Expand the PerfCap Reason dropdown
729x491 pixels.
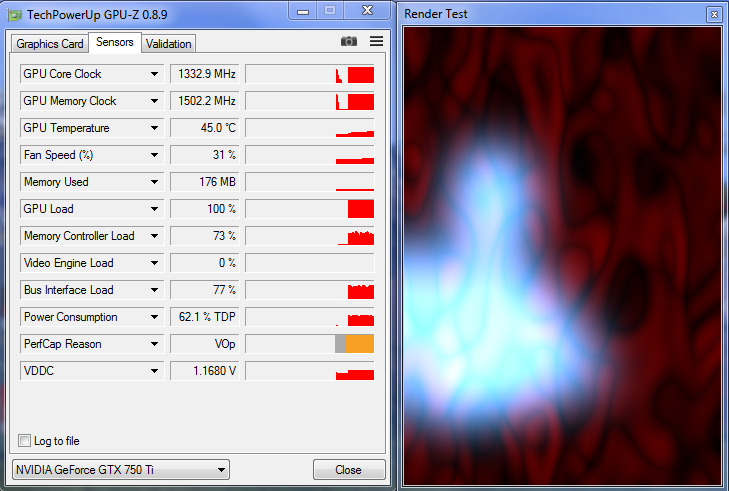pyautogui.click(x=154, y=344)
